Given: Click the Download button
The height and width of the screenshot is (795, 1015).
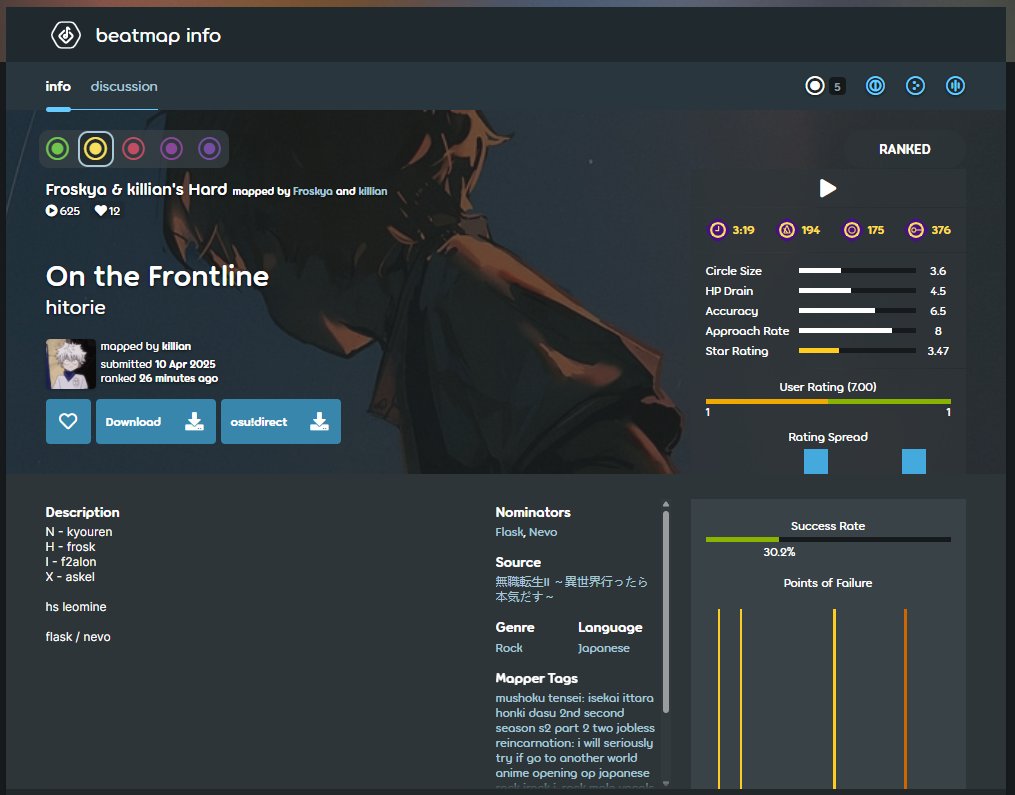Looking at the screenshot, I should (x=155, y=421).
